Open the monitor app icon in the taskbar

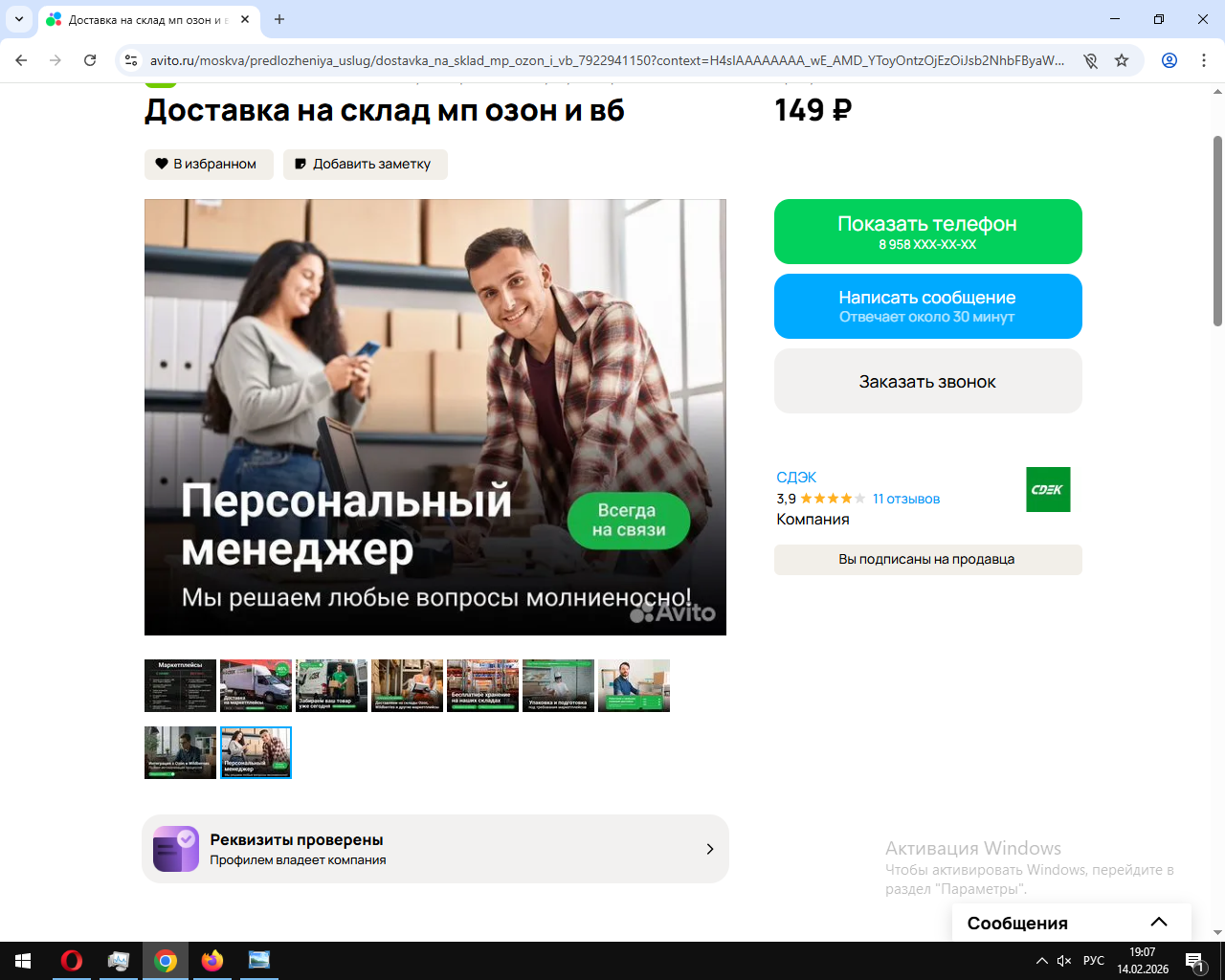click(x=119, y=961)
